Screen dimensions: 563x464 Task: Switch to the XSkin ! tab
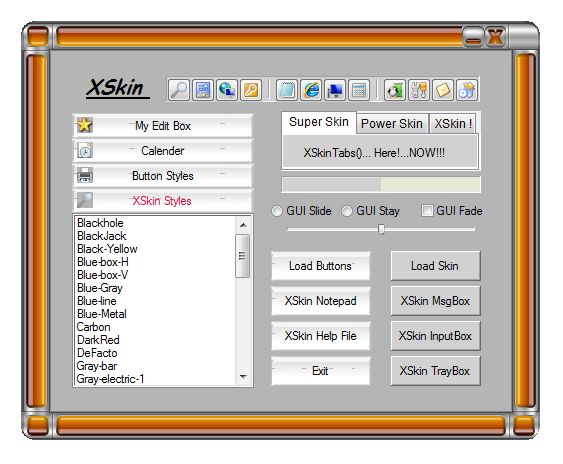(453, 124)
